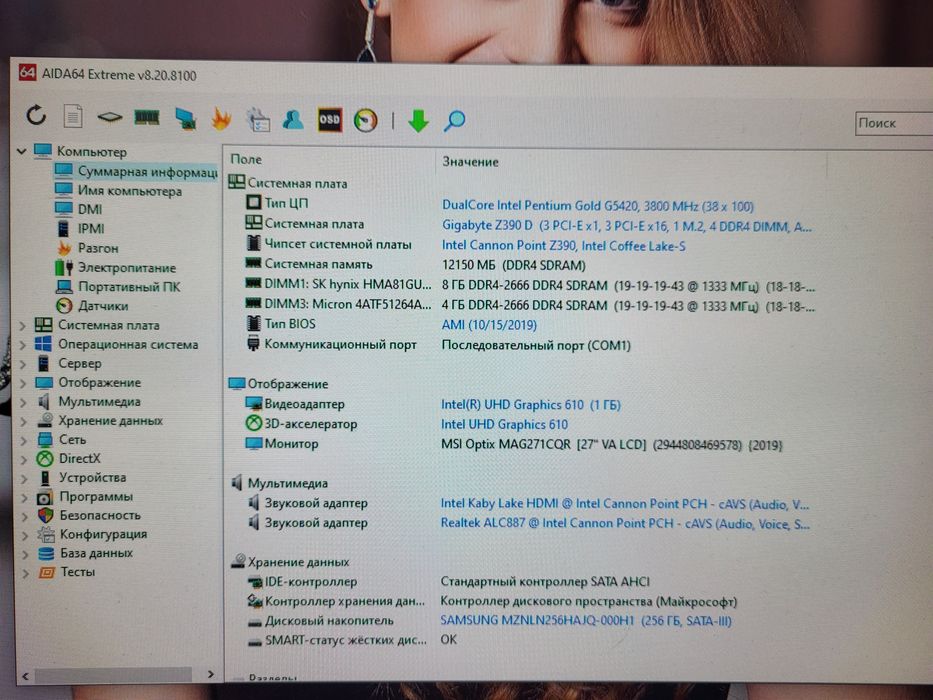Open the Report page icon
This screenshot has height=700, width=933.
pyautogui.click(x=73, y=116)
